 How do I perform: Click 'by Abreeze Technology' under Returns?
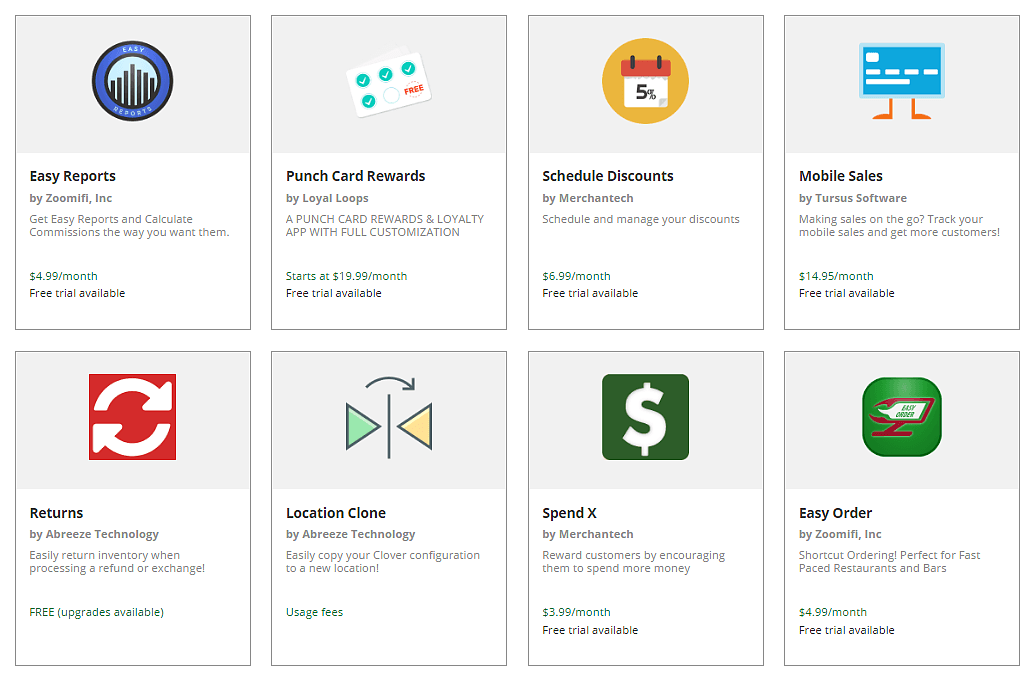pos(94,535)
